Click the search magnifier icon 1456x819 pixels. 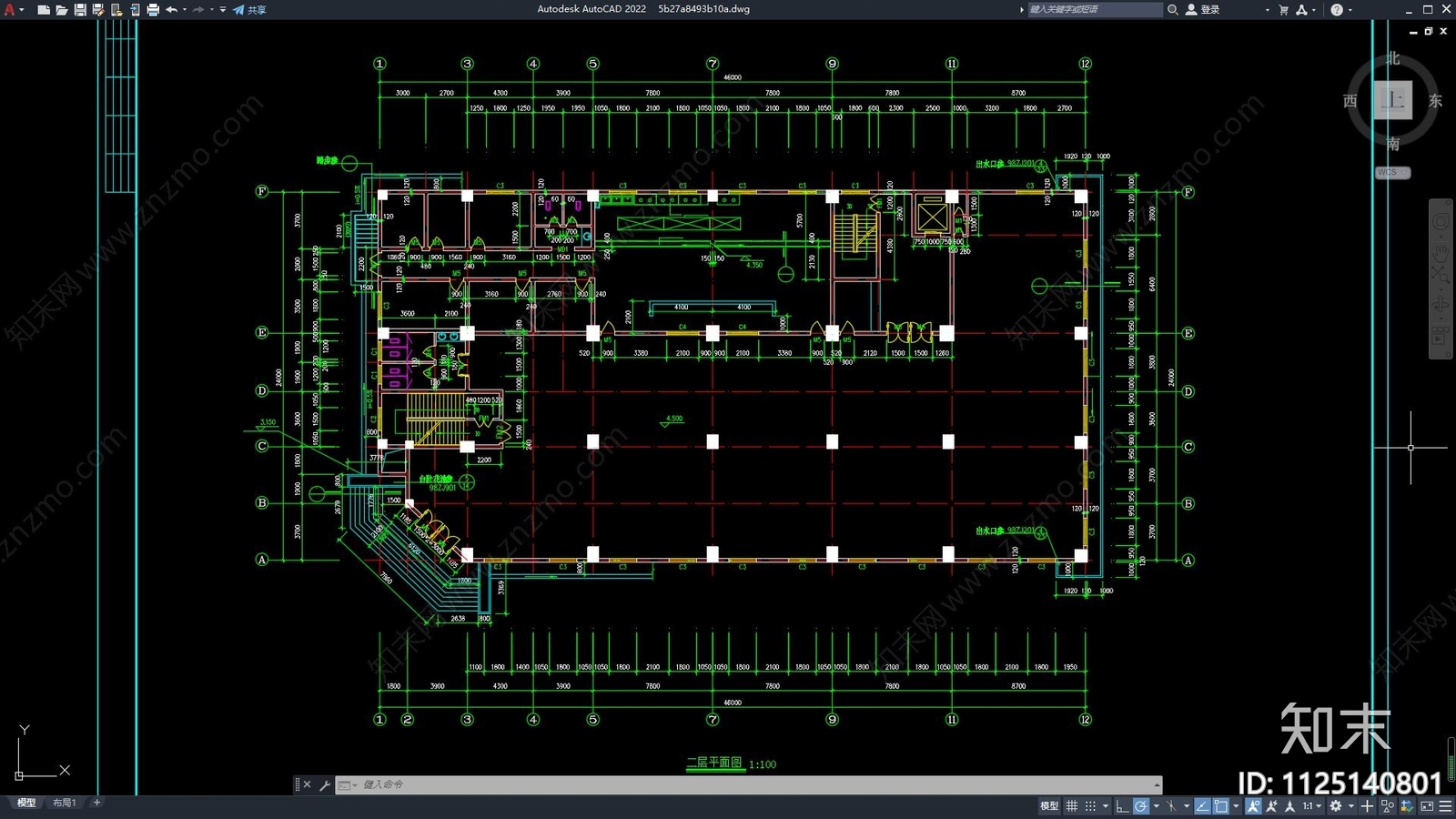[1173, 9]
